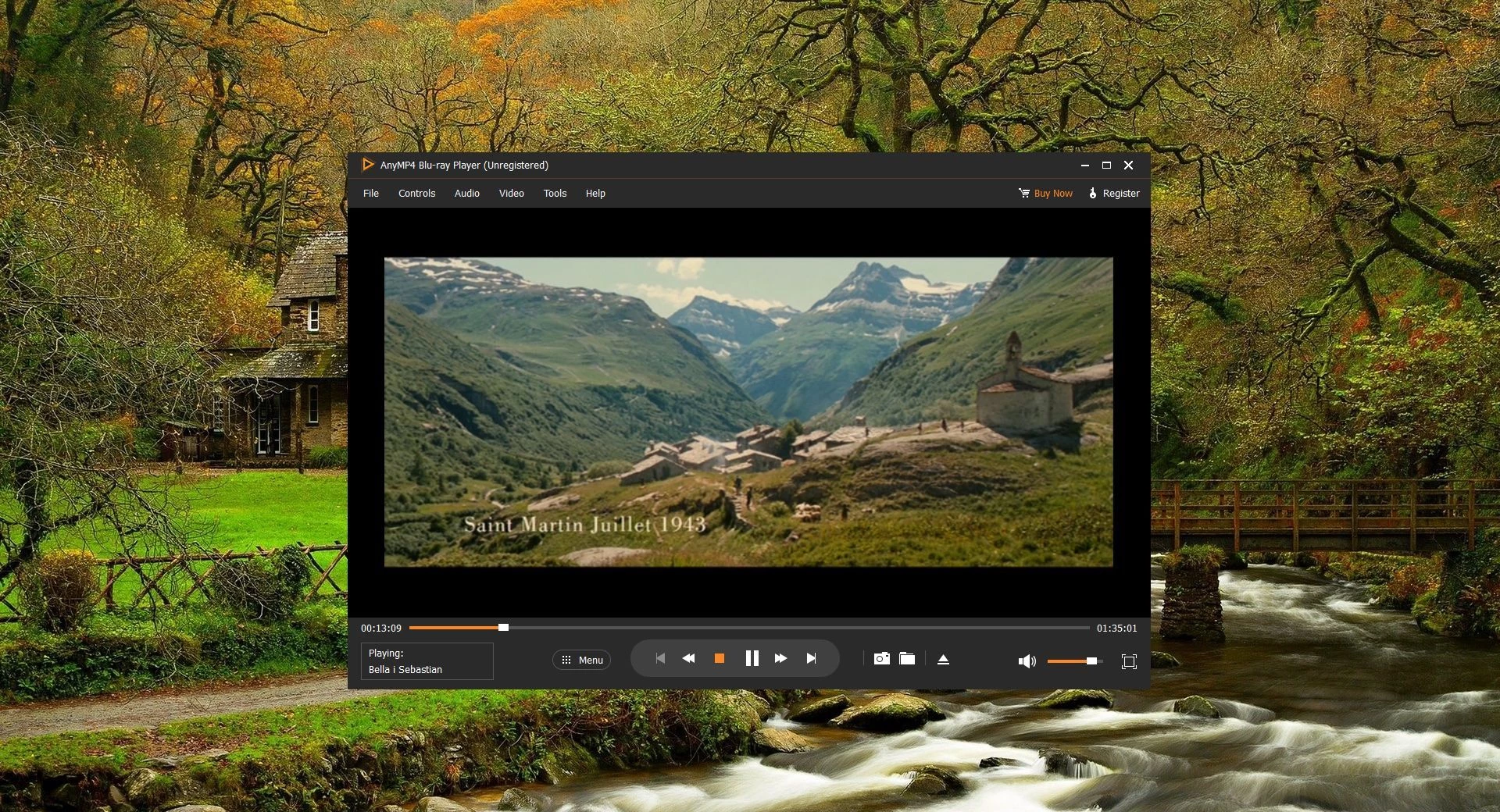
Task: Skip to the next chapter
Action: click(x=811, y=659)
